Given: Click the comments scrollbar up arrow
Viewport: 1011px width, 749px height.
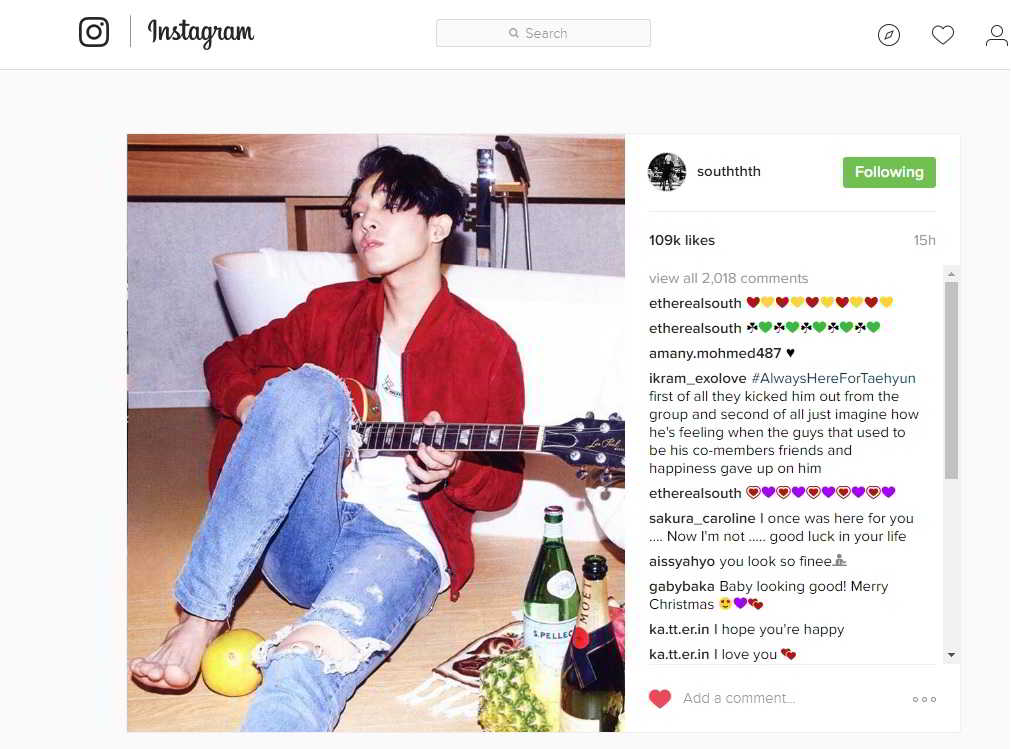Looking at the screenshot, I should point(951,275).
